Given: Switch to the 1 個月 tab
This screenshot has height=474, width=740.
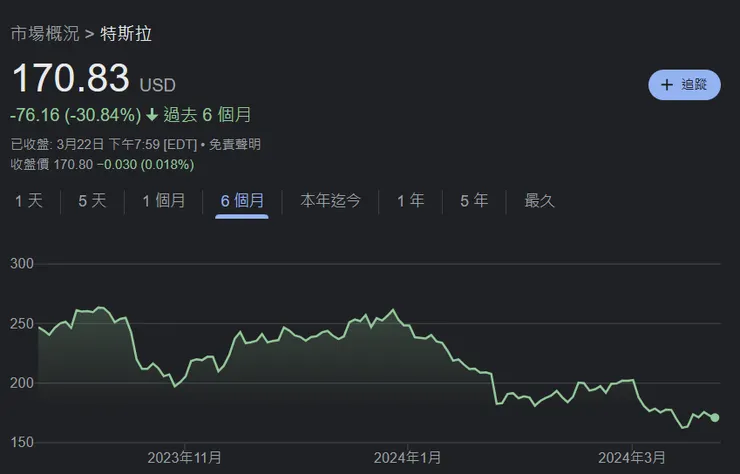Looking at the screenshot, I should [x=164, y=201].
